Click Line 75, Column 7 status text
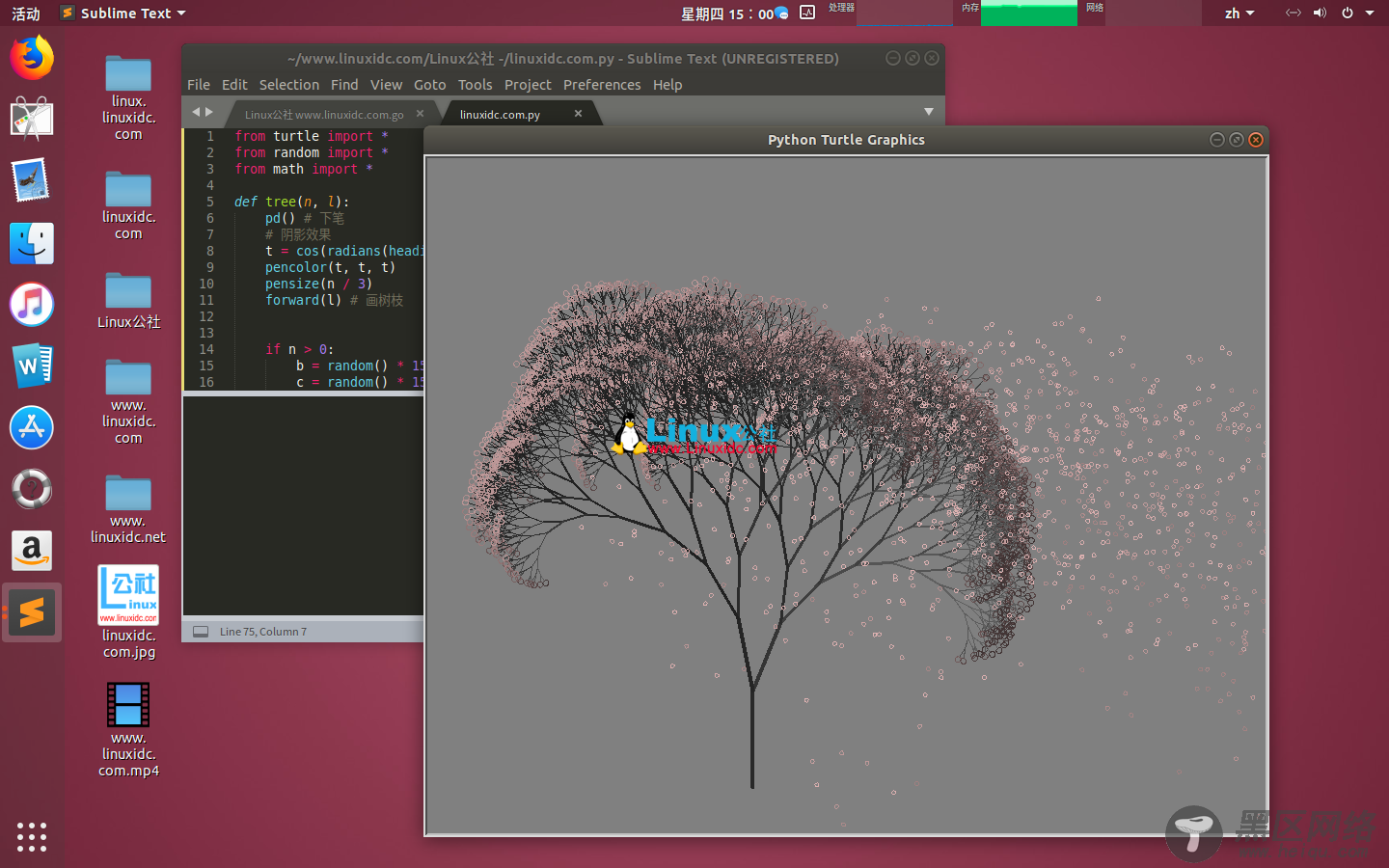1389x868 pixels. tap(263, 632)
